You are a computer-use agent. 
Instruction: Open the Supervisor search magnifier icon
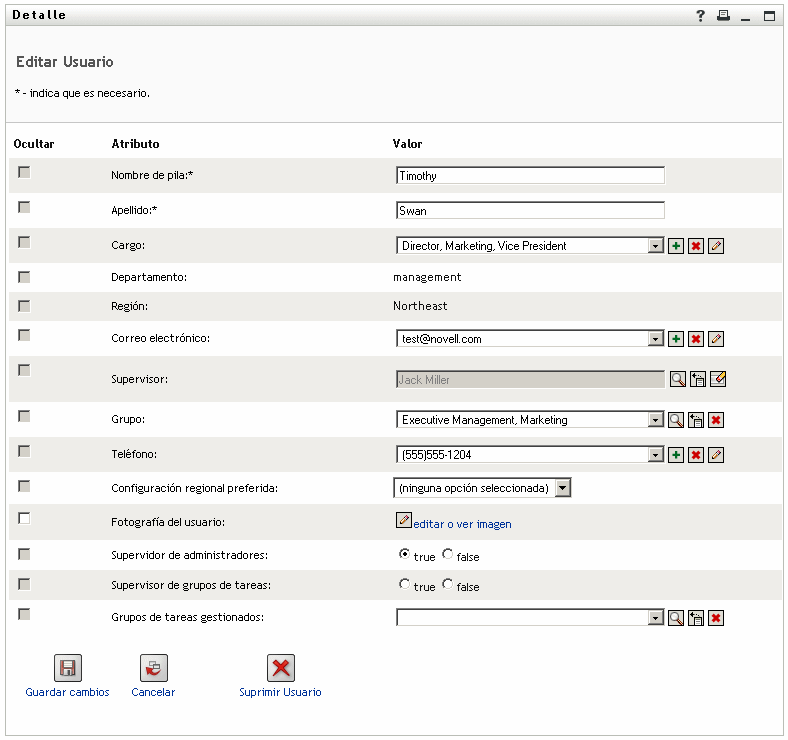[677, 379]
